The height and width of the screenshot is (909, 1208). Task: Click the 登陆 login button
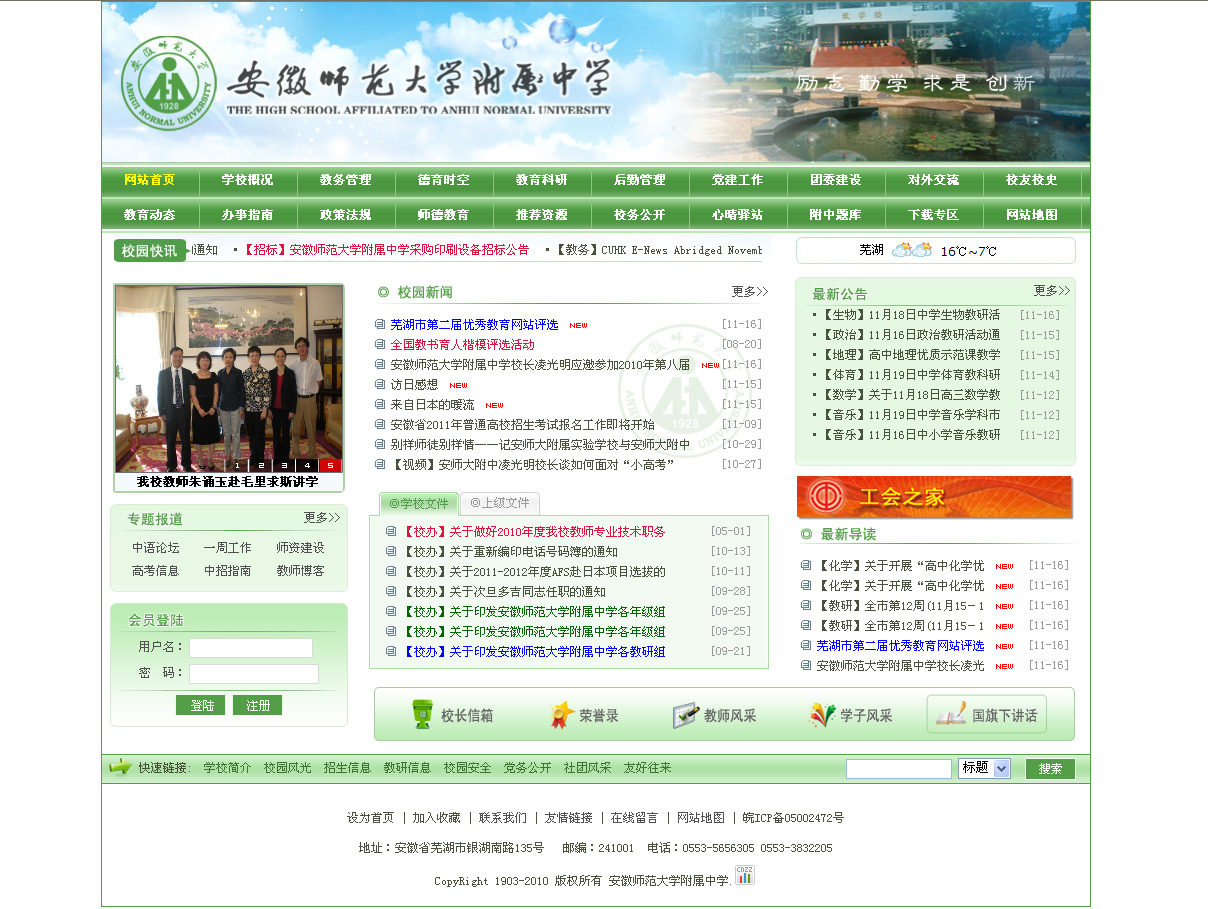tap(200, 706)
